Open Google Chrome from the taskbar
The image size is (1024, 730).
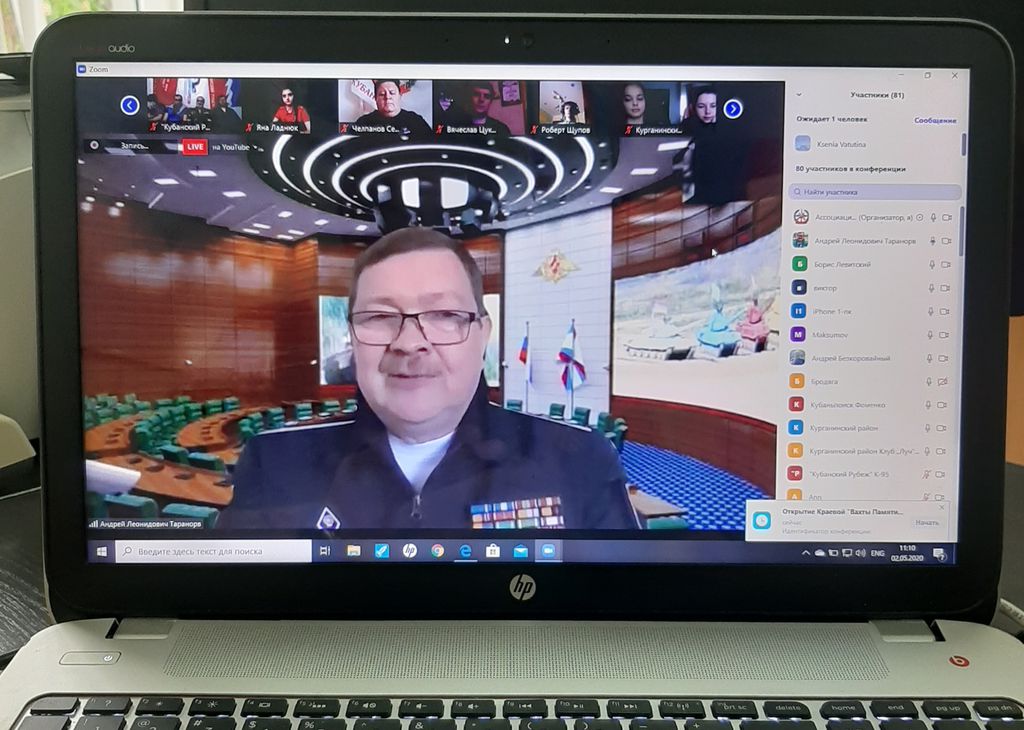(438, 551)
